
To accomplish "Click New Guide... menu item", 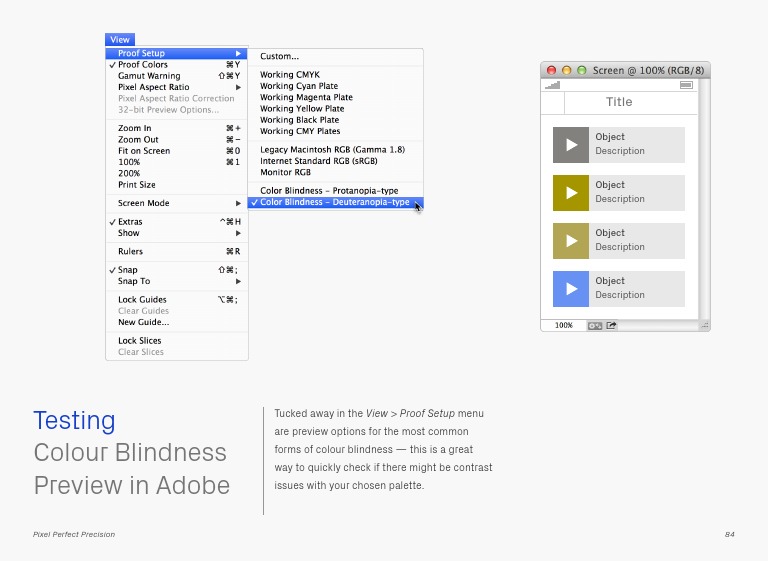I will point(176,322).
